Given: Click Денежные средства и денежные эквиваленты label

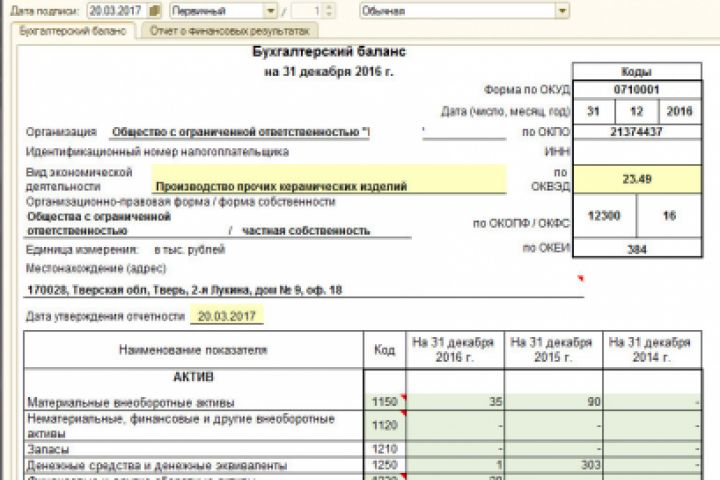Looking at the screenshot, I should click(157, 465).
